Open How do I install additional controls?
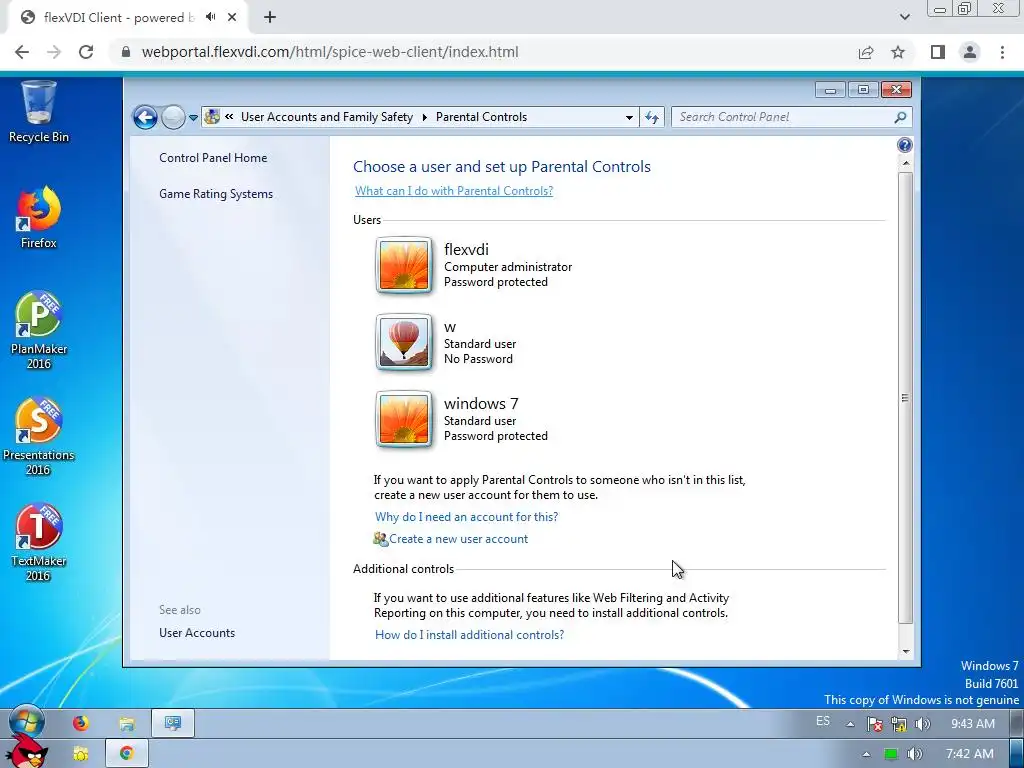 469,635
